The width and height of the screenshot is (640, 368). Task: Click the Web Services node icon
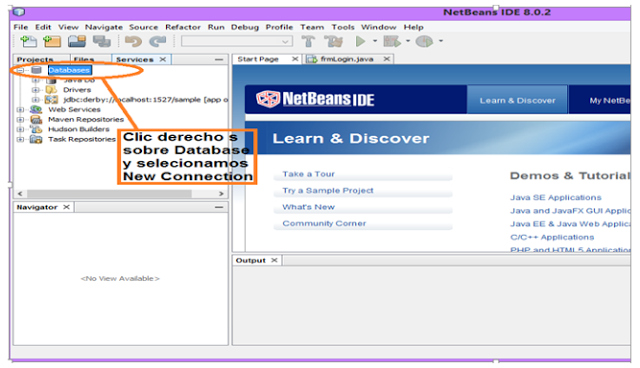point(36,109)
